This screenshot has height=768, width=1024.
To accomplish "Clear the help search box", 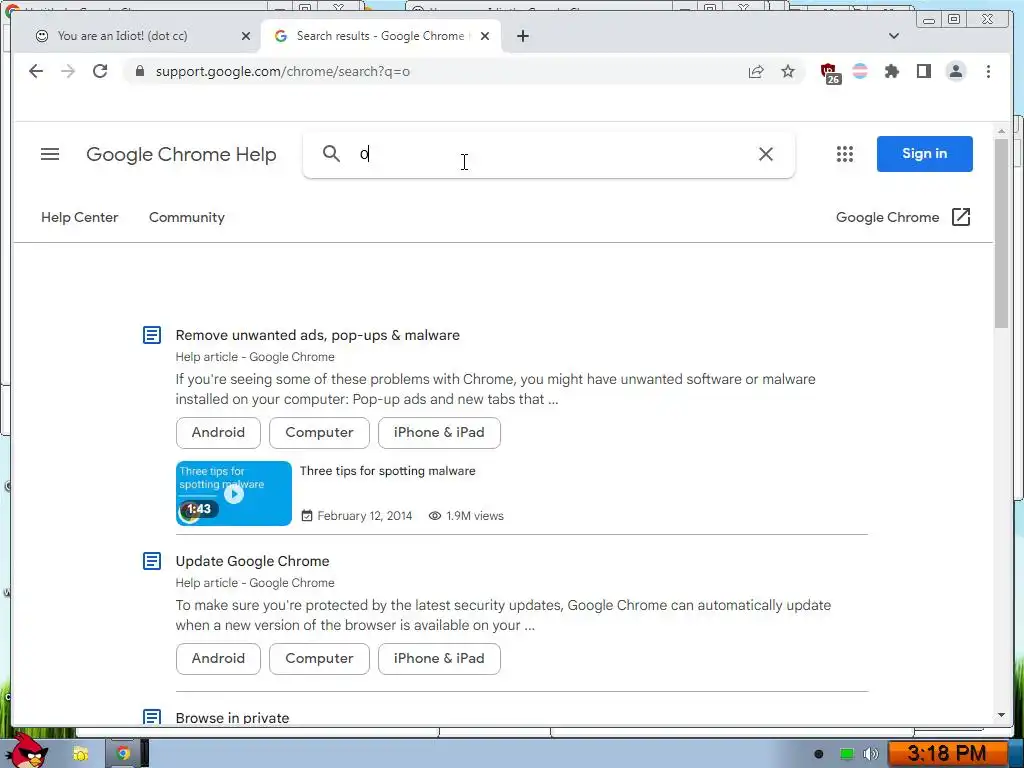I will click(765, 154).
